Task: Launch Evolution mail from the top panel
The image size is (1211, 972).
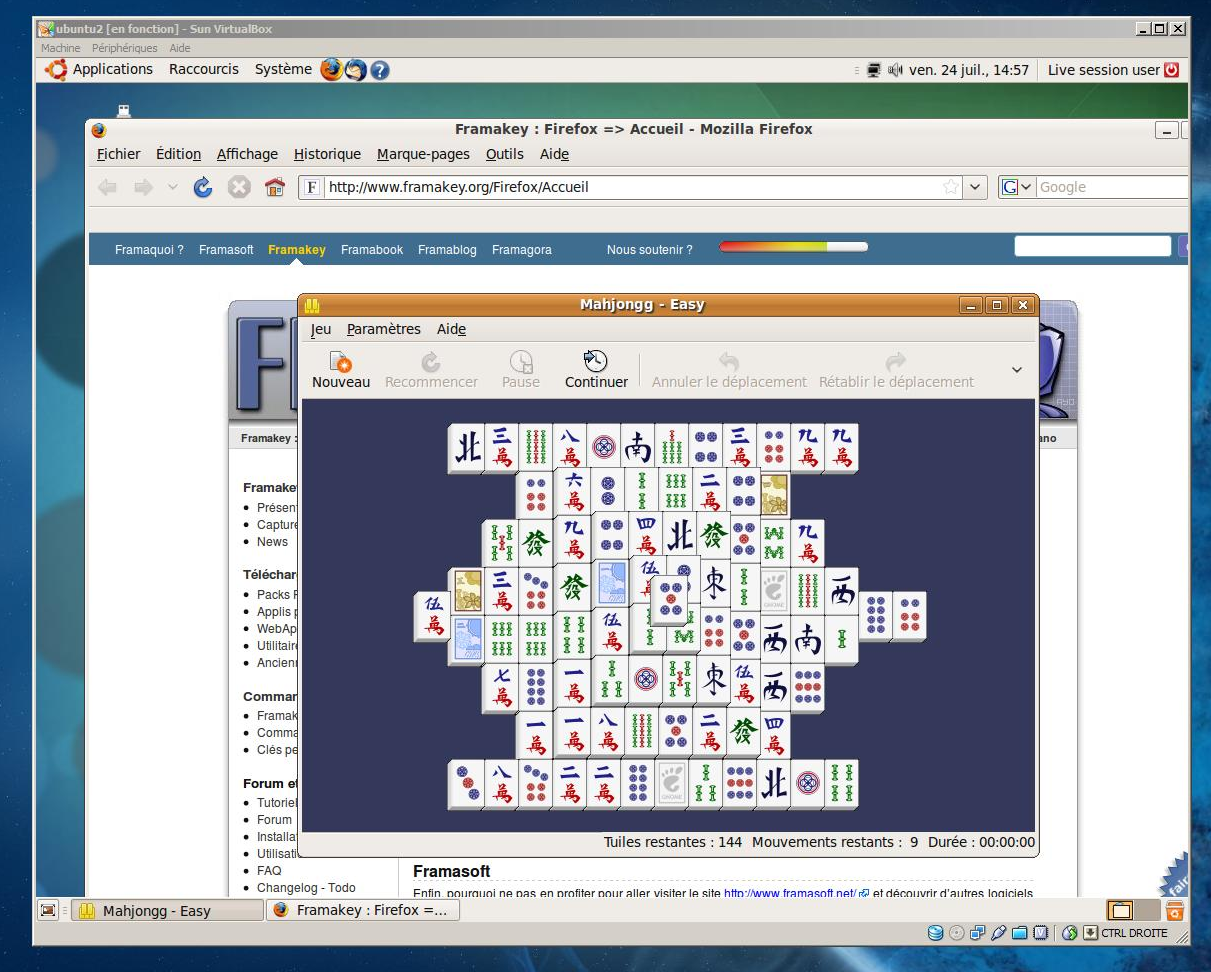Action: [x=356, y=70]
